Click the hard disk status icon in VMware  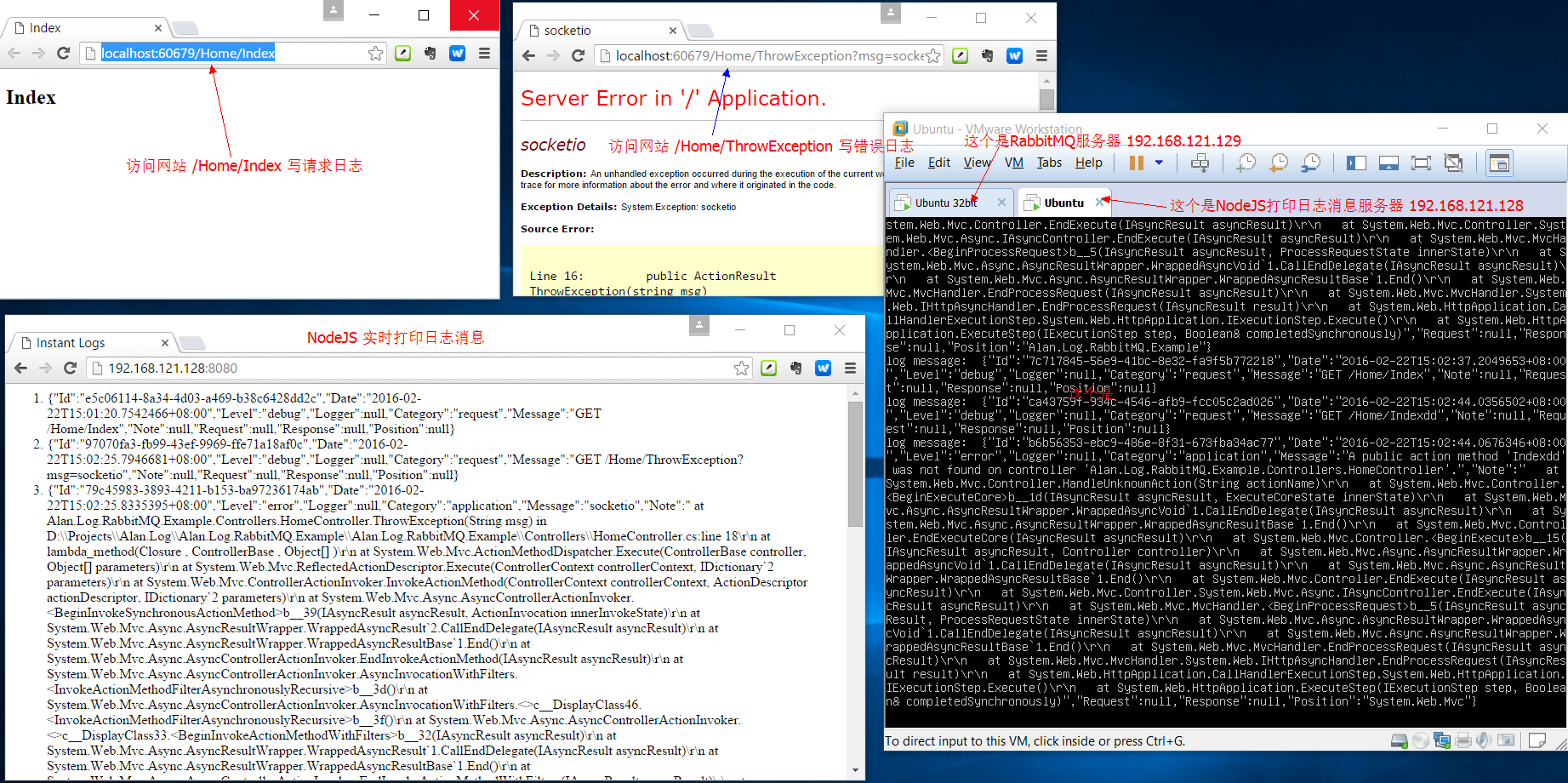coord(1399,740)
